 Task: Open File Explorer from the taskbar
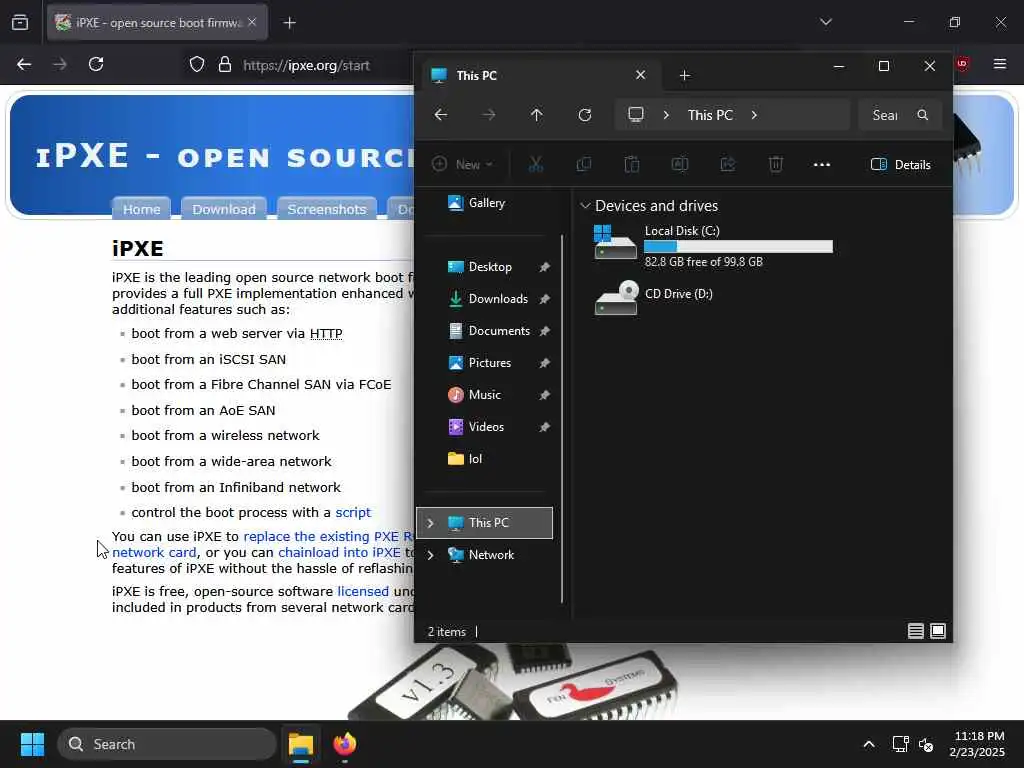[301, 744]
